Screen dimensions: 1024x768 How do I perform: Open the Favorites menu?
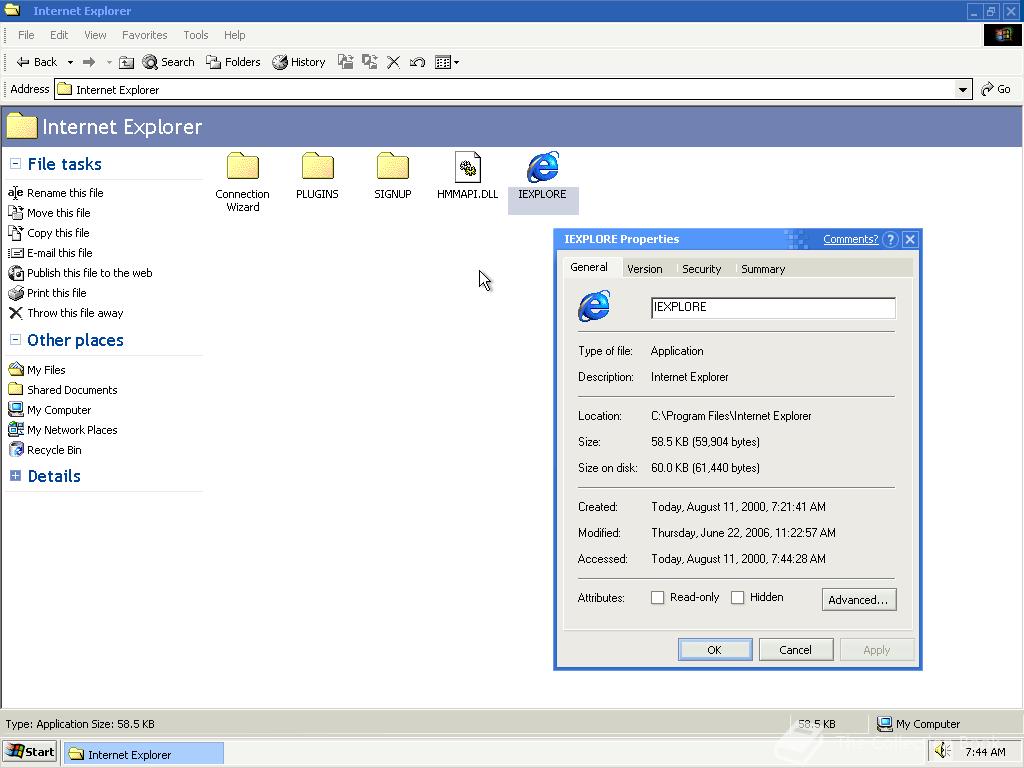[x=144, y=35]
